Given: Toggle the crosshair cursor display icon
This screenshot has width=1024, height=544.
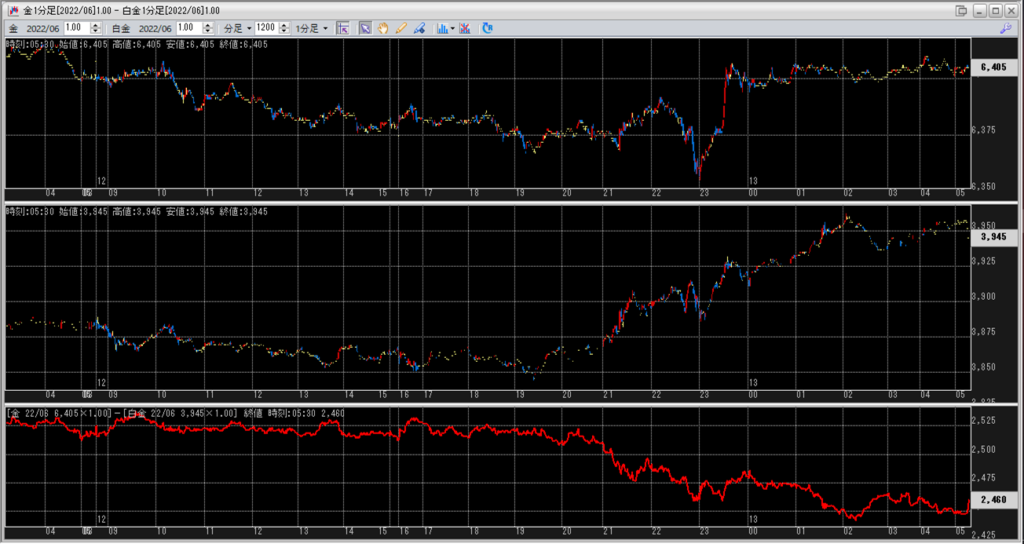Looking at the screenshot, I should (x=343, y=28).
